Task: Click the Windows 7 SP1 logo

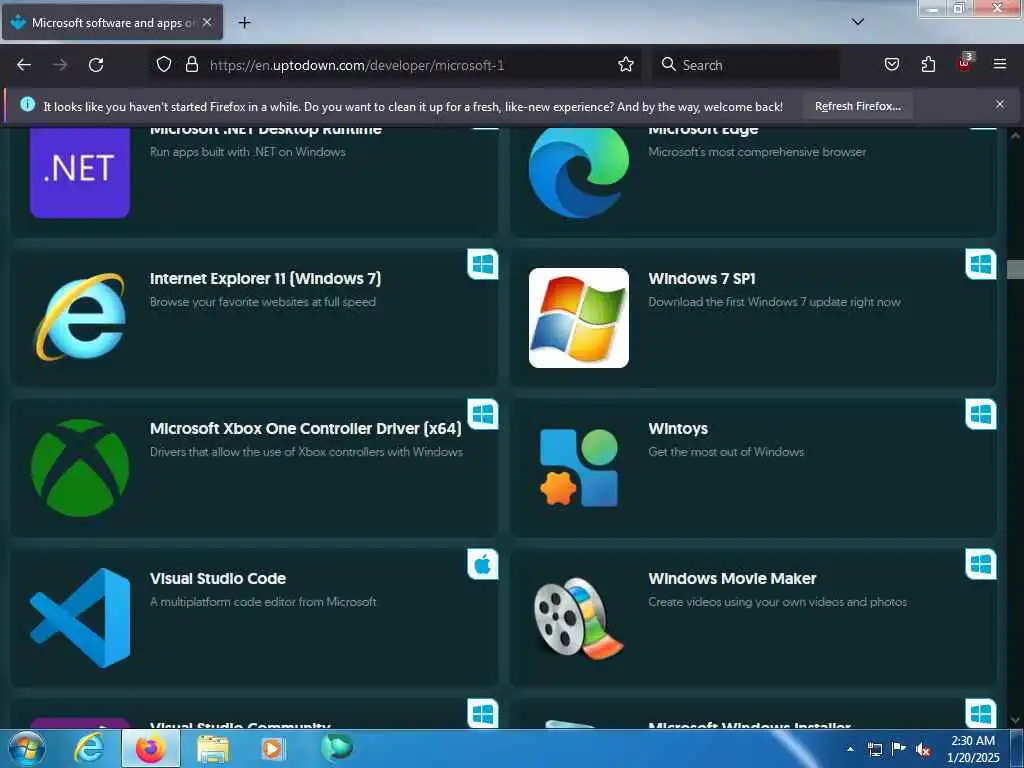Action: coord(579,318)
